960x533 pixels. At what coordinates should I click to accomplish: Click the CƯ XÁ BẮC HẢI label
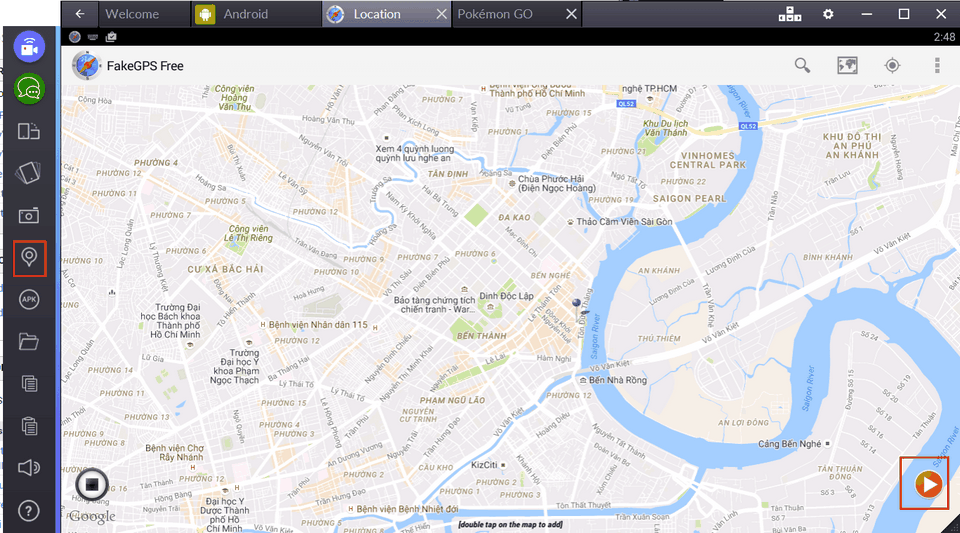point(225,269)
